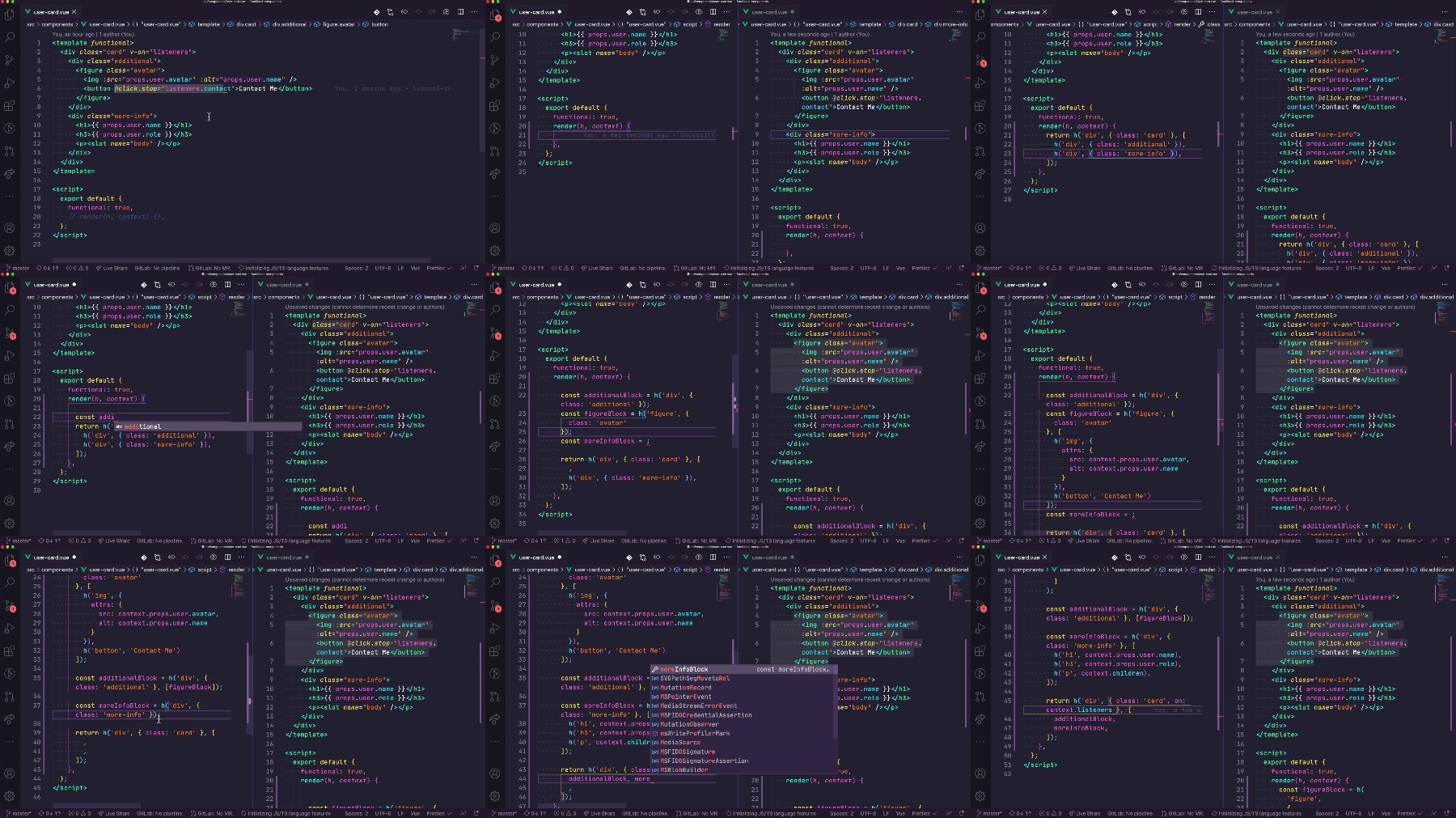1456x818 pixels.
Task: Close user-card.vue tab in the single-pane editor frame
Action: [74, 12]
